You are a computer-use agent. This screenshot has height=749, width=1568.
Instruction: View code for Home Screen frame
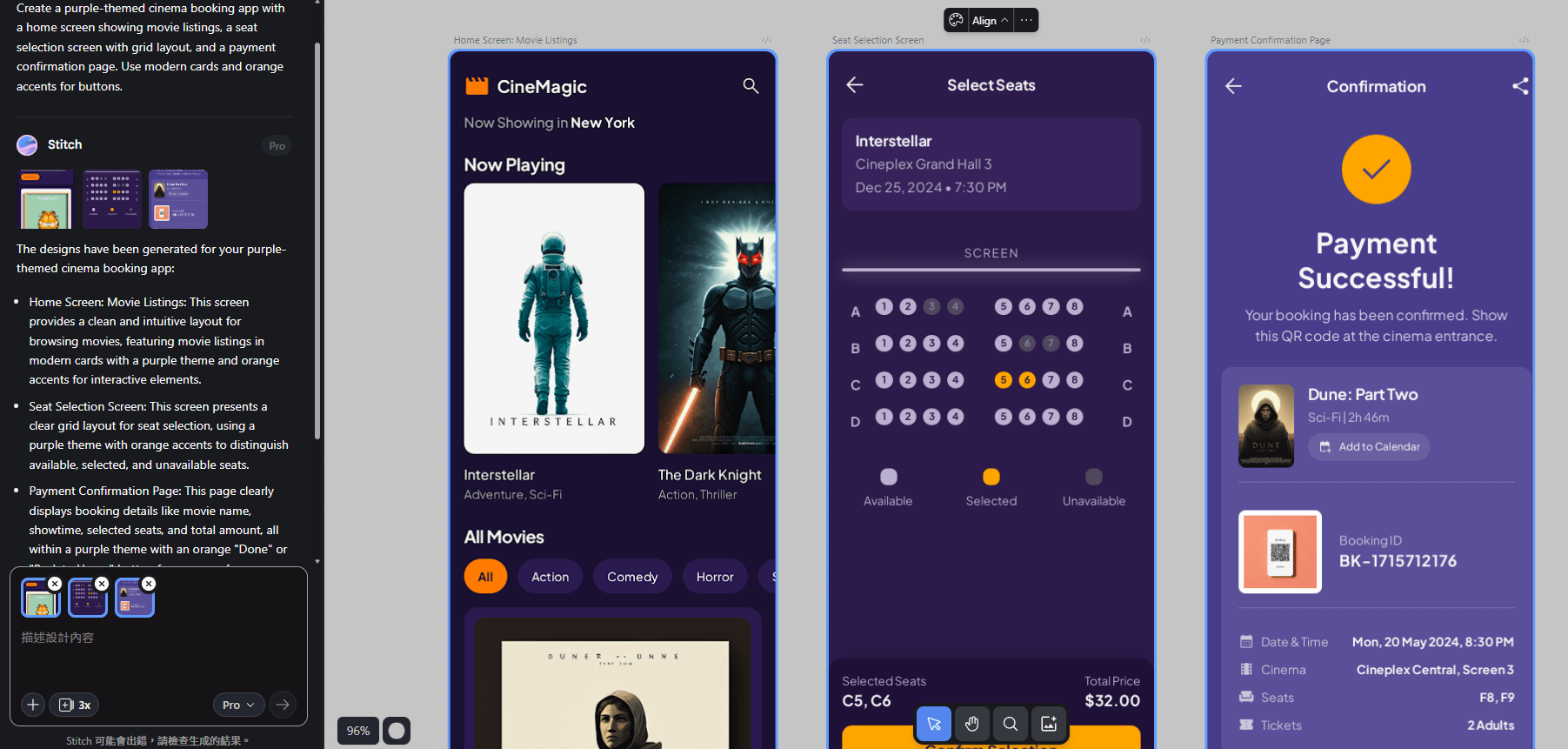coord(766,40)
